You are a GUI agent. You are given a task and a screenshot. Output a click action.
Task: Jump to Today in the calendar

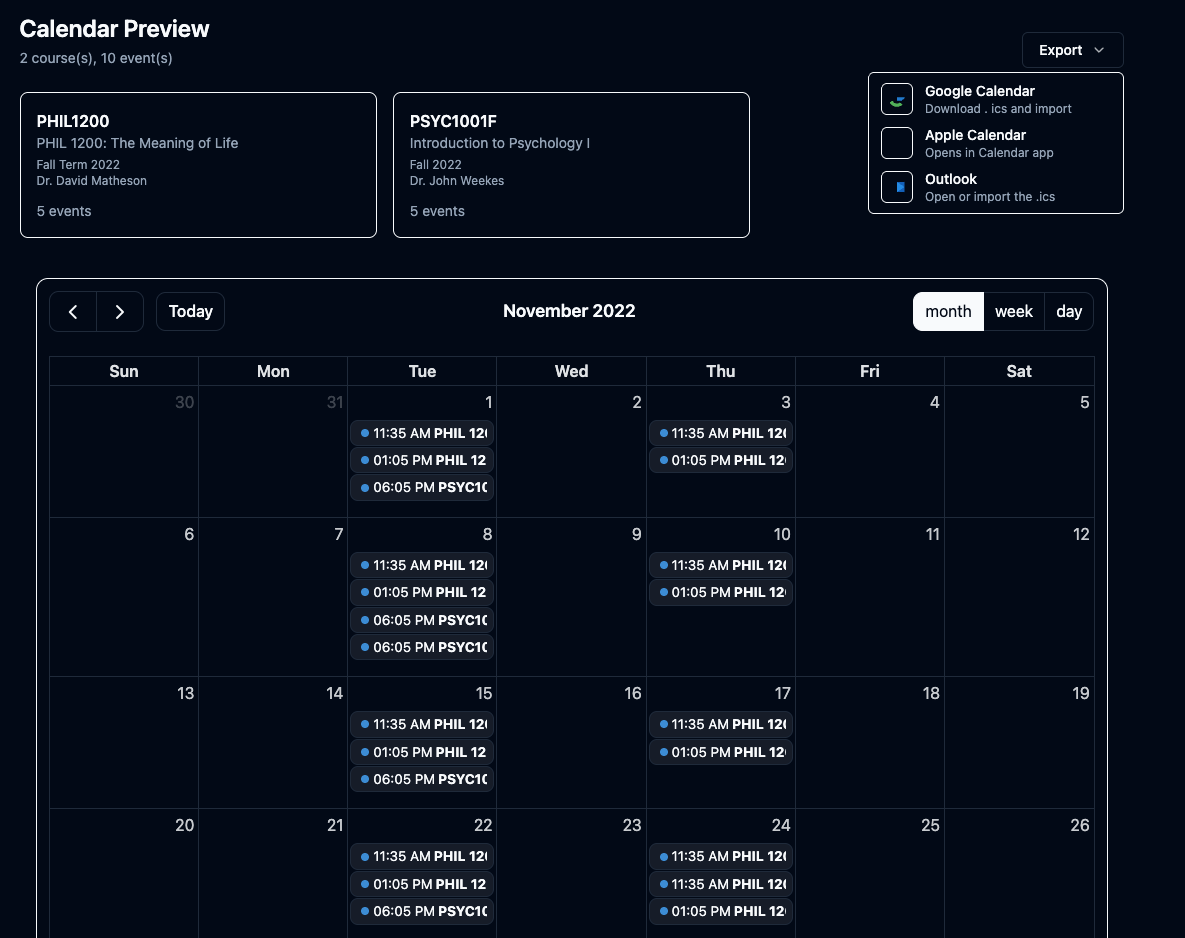[x=190, y=312]
